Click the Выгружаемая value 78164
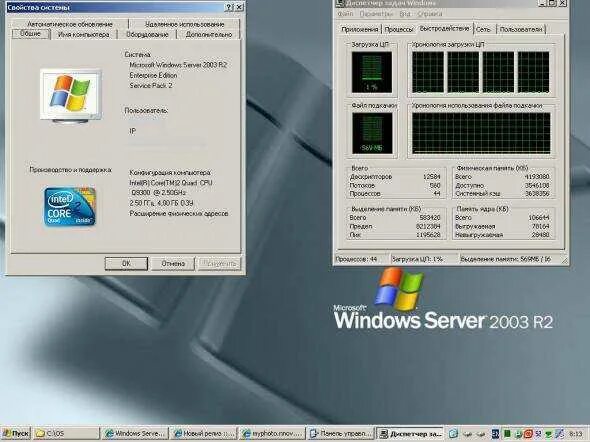The height and width of the screenshot is (442, 590). point(541,226)
